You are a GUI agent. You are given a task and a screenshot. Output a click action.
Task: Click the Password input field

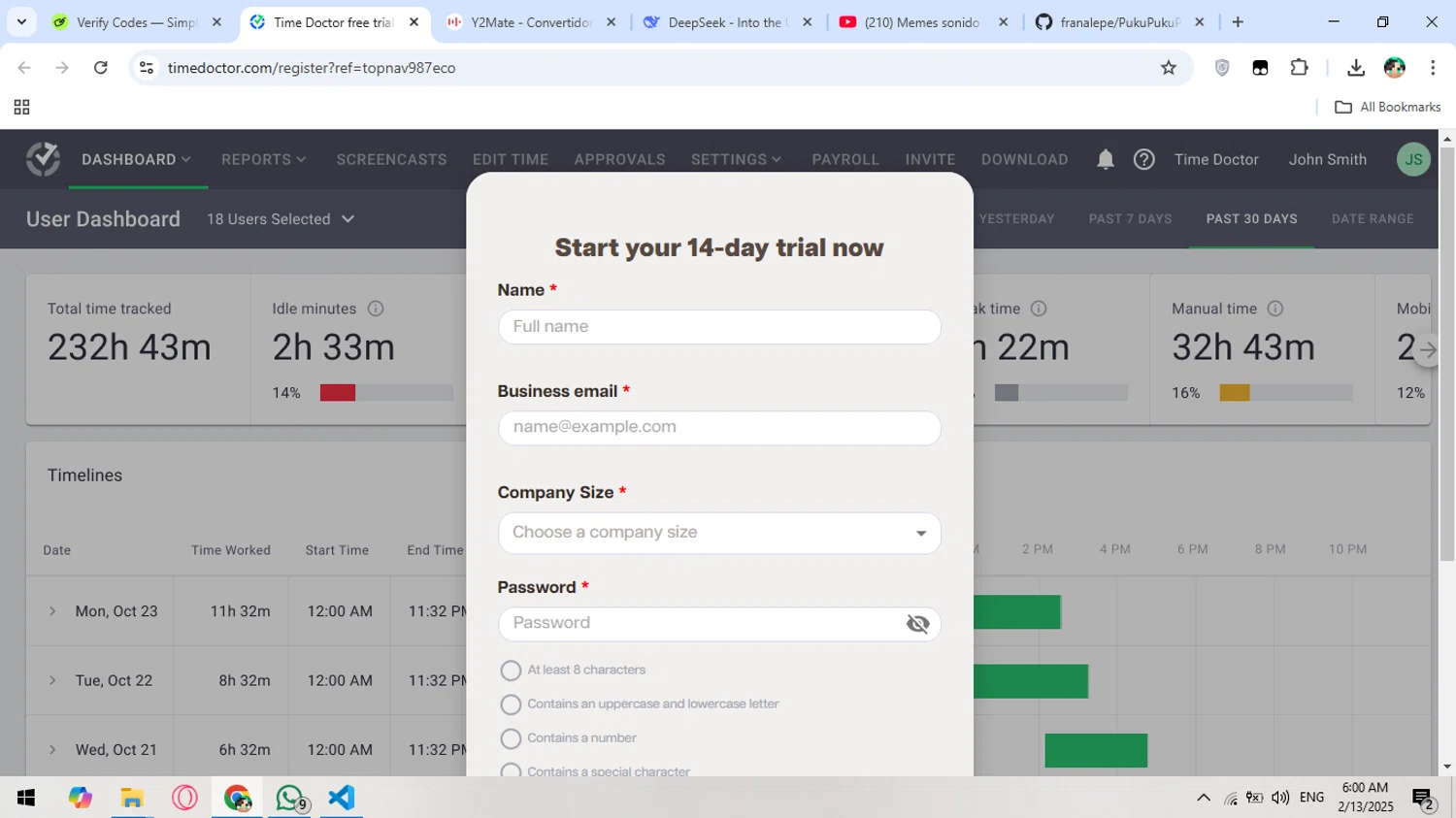tap(719, 624)
